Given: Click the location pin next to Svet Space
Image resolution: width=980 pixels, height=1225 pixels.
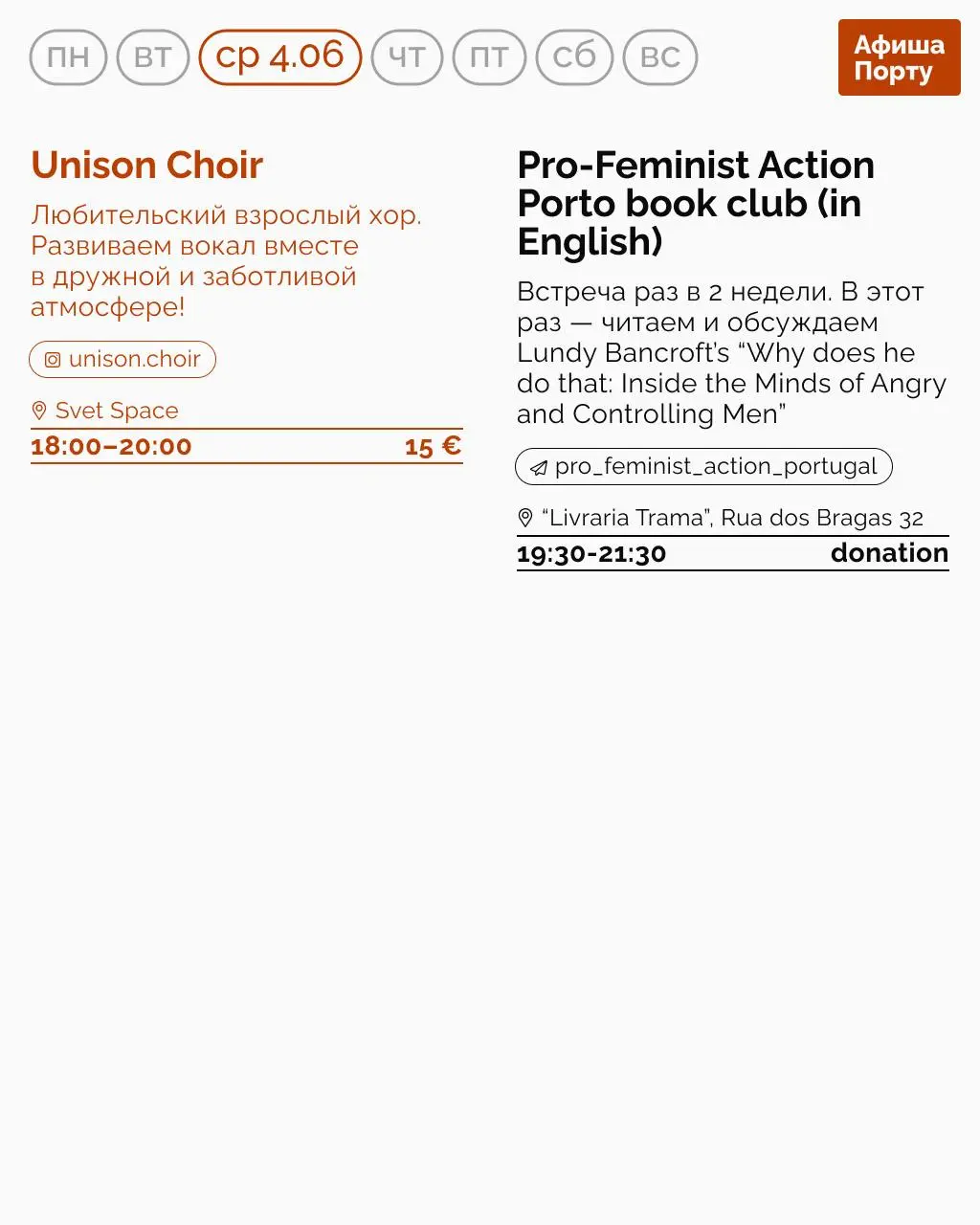Looking at the screenshot, I should point(39,411).
